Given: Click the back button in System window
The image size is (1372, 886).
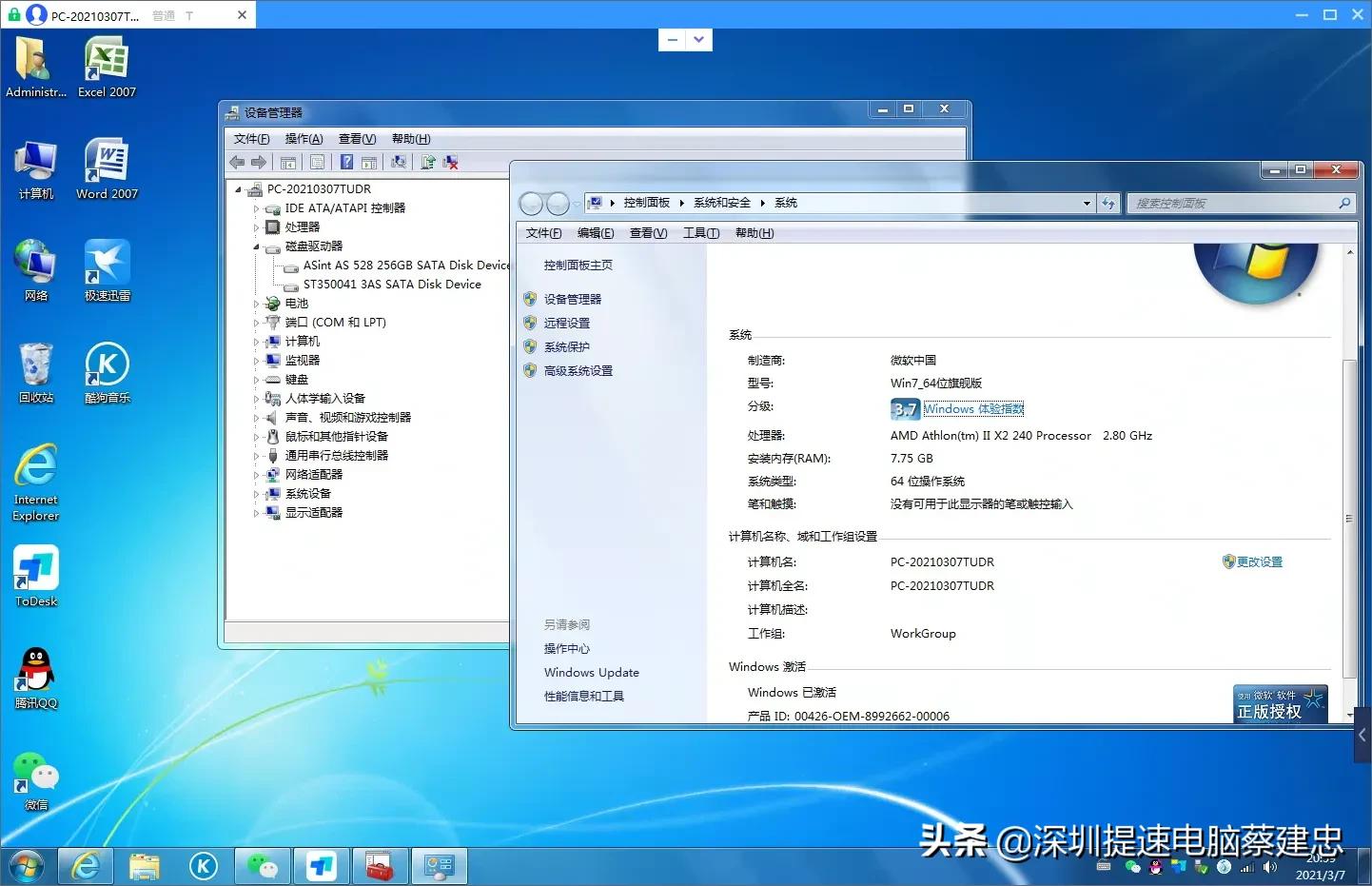Looking at the screenshot, I should click(x=532, y=204).
